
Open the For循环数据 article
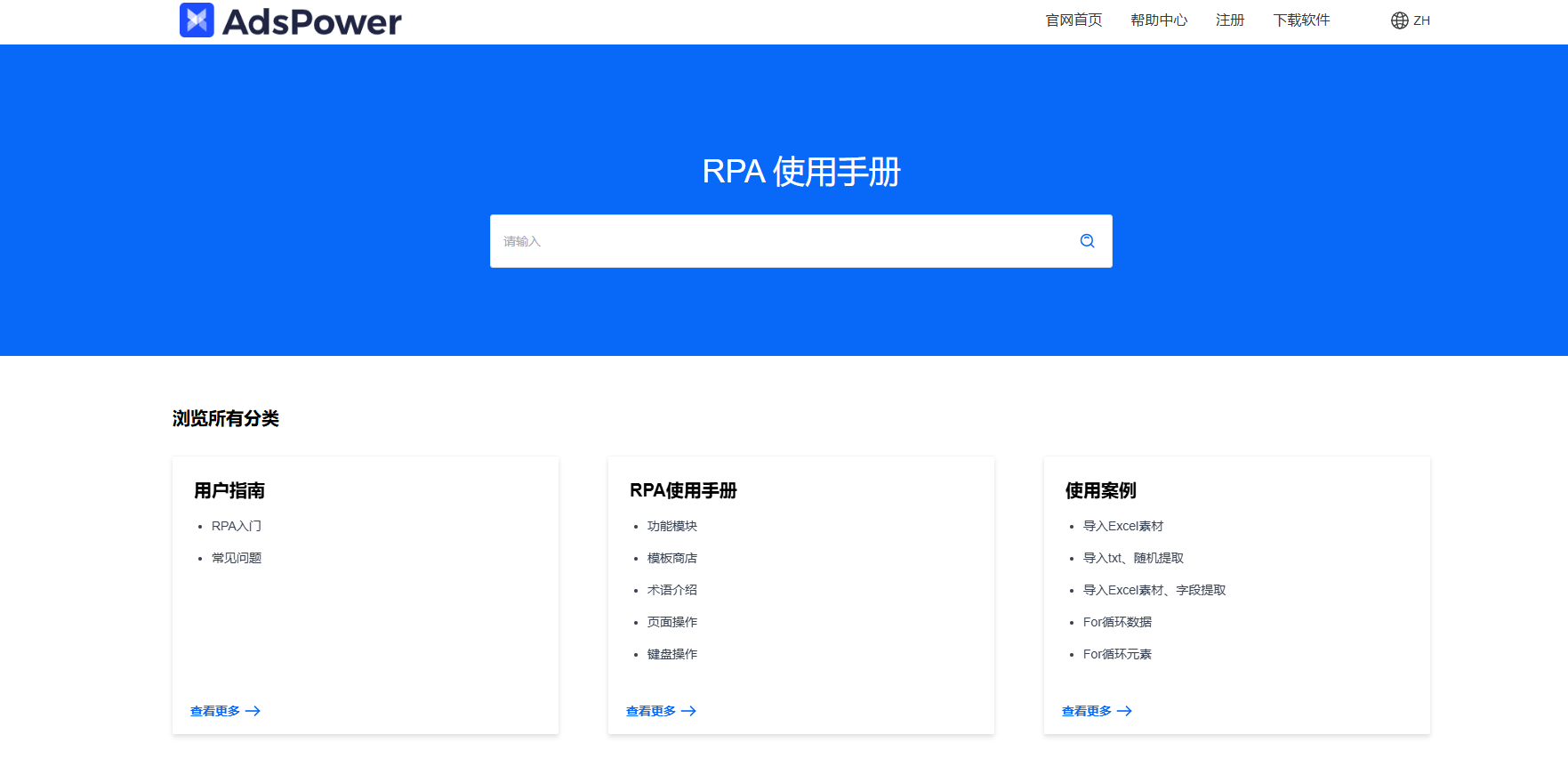pos(1117,622)
